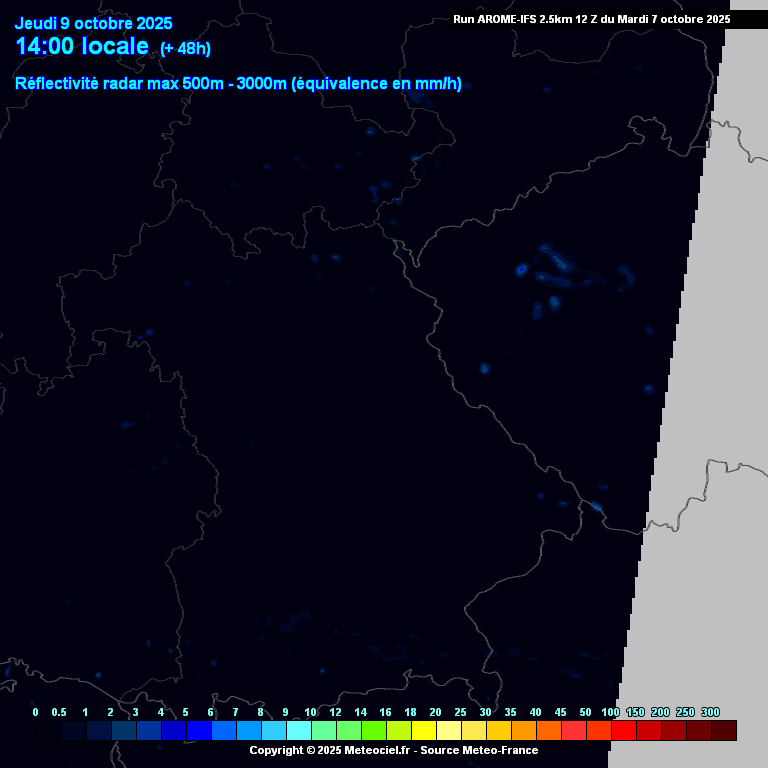768x768 pixels.
Task: Pick the bright green 14 mm/h legend swatch
Action: (374, 731)
